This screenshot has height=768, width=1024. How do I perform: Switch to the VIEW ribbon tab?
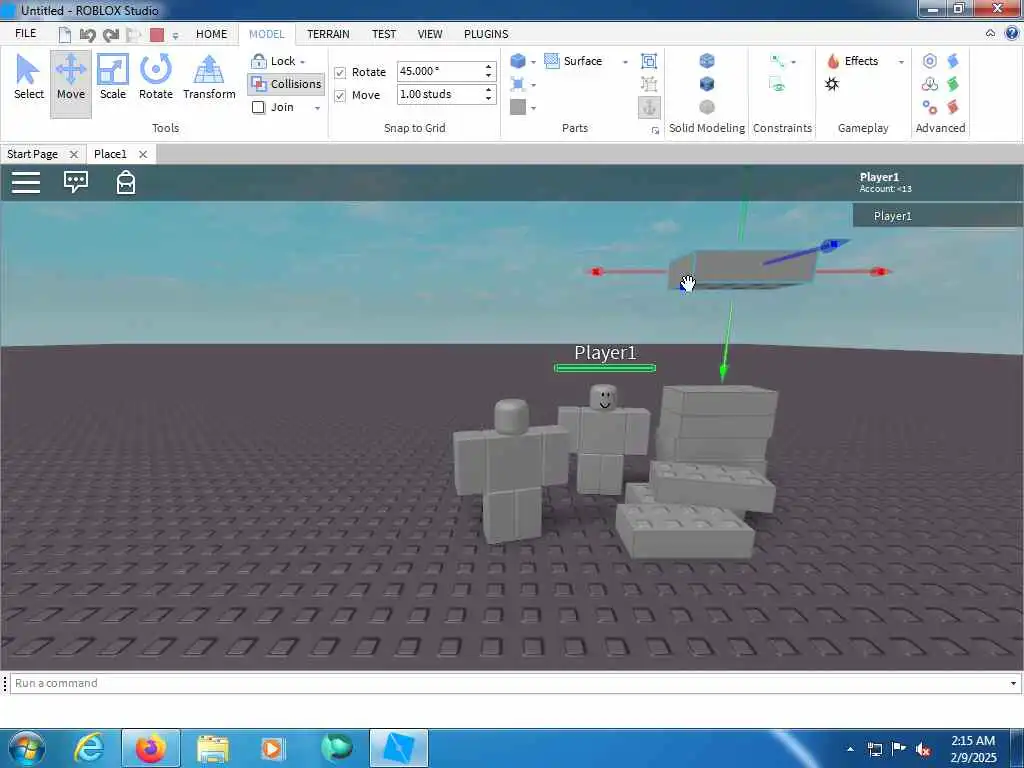tap(430, 34)
